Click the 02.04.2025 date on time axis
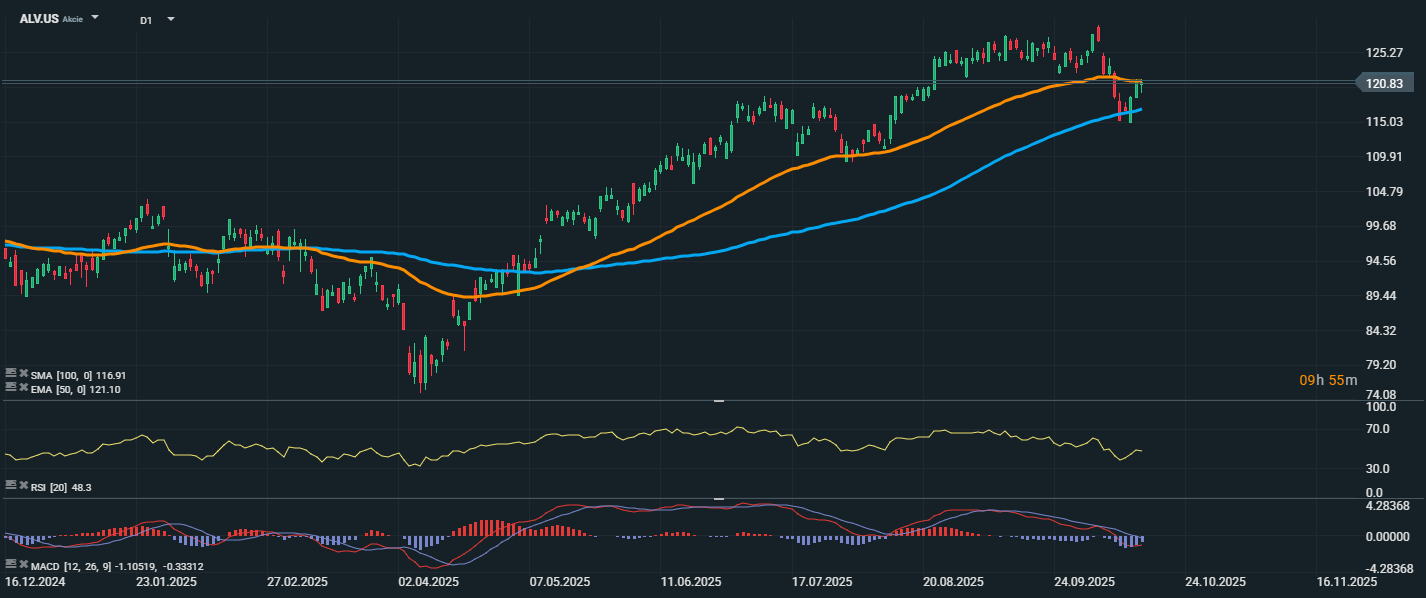Screen dimensions: 1426x598 coord(430,581)
